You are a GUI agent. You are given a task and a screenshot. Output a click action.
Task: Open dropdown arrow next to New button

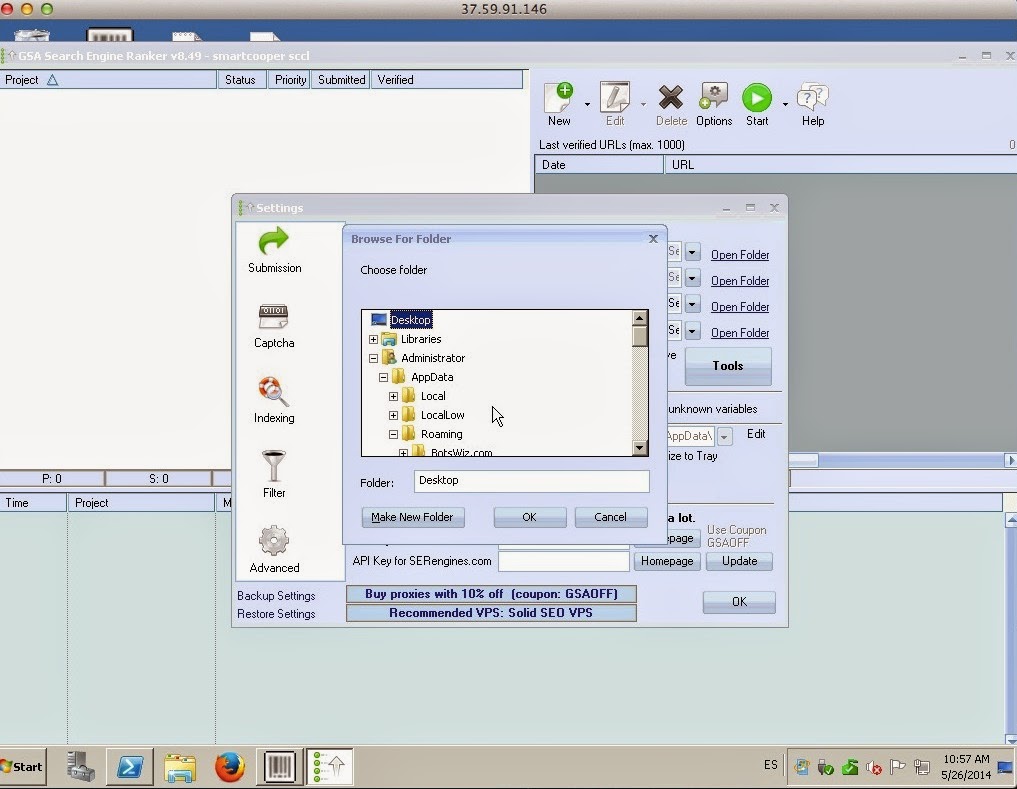pyautogui.click(x=587, y=104)
